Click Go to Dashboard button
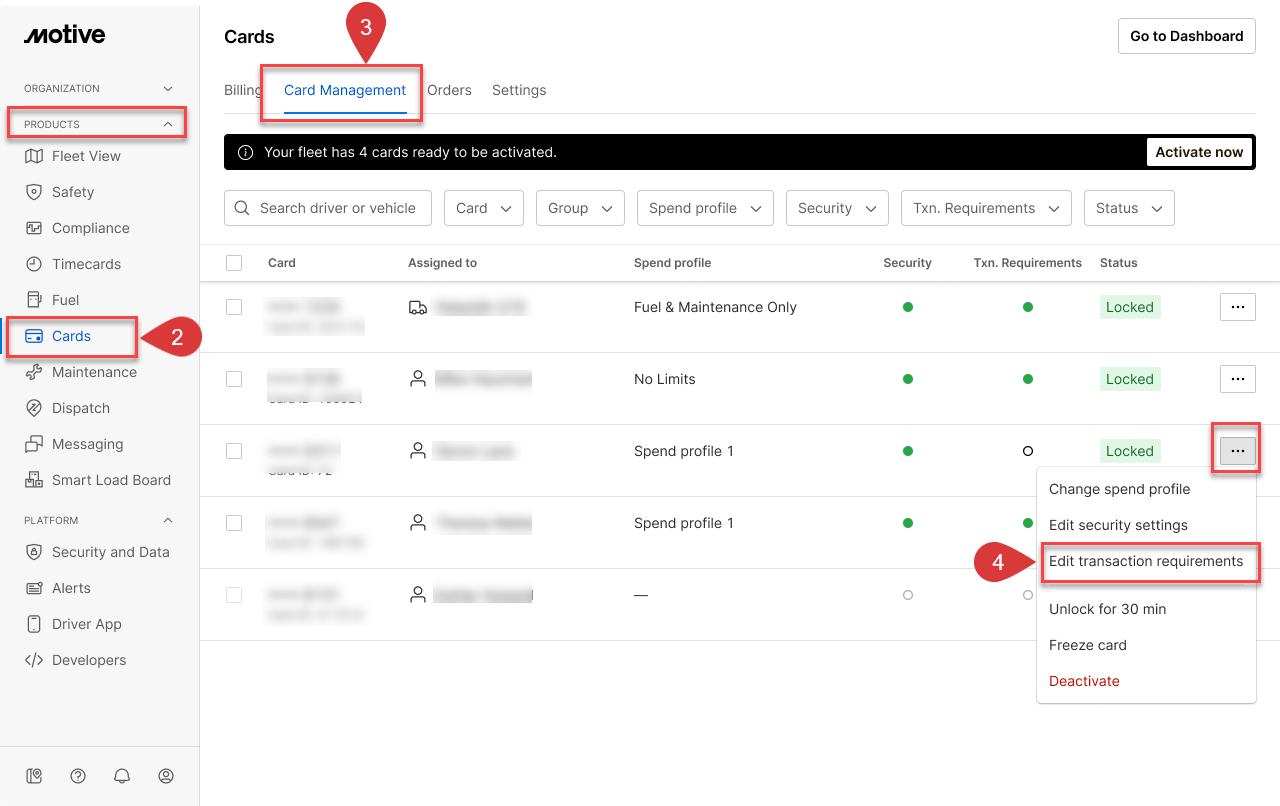 click(x=1186, y=36)
